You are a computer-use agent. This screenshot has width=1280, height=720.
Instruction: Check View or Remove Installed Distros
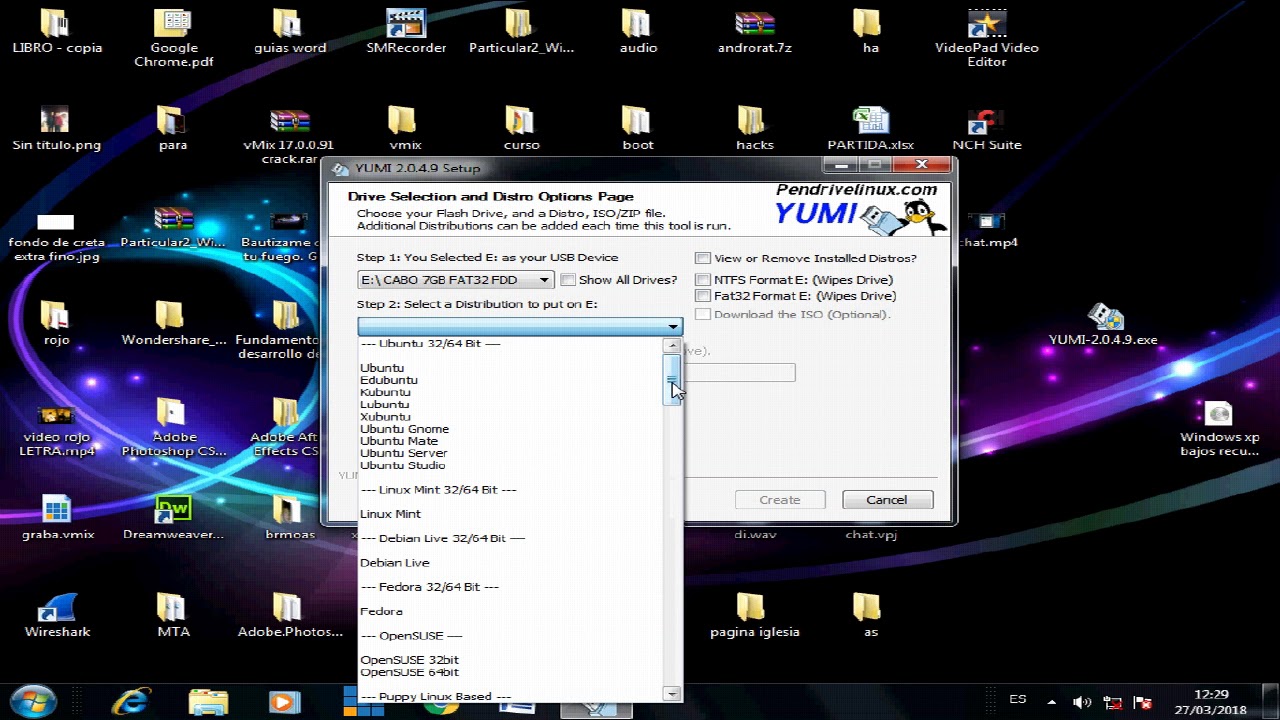point(702,258)
